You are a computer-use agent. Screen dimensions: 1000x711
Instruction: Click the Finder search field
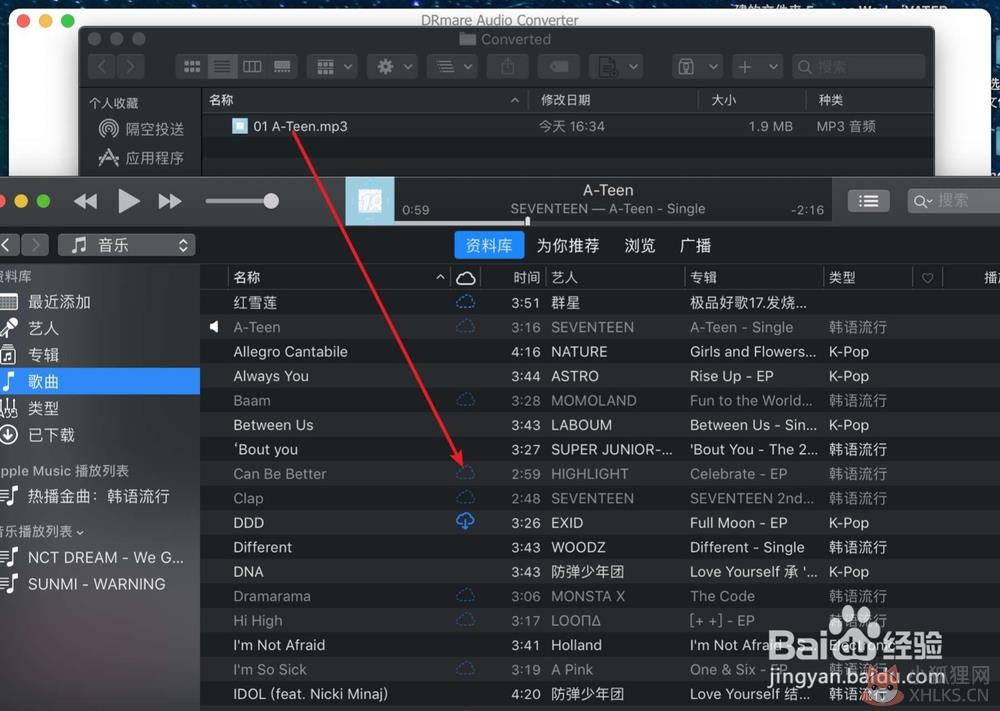point(858,66)
